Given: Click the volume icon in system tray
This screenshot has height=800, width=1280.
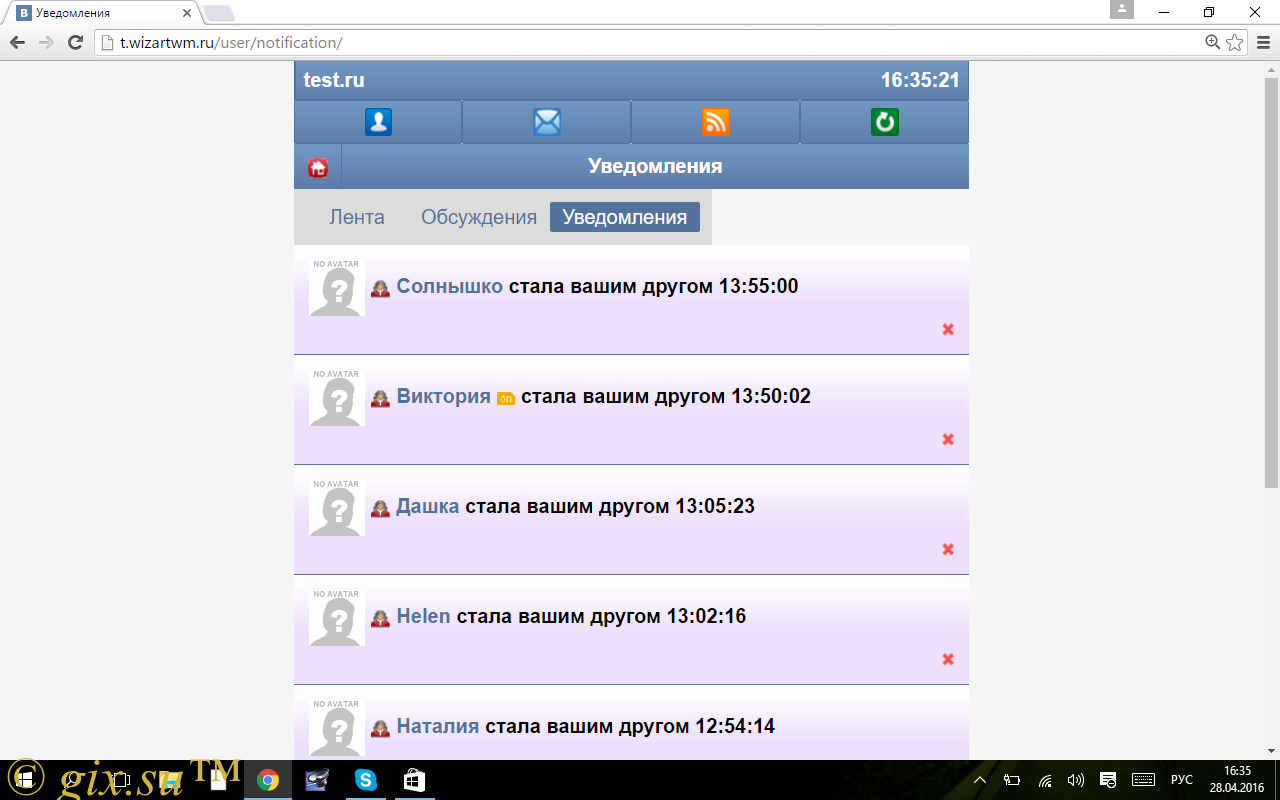Looking at the screenshot, I should (x=1076, y=780).
